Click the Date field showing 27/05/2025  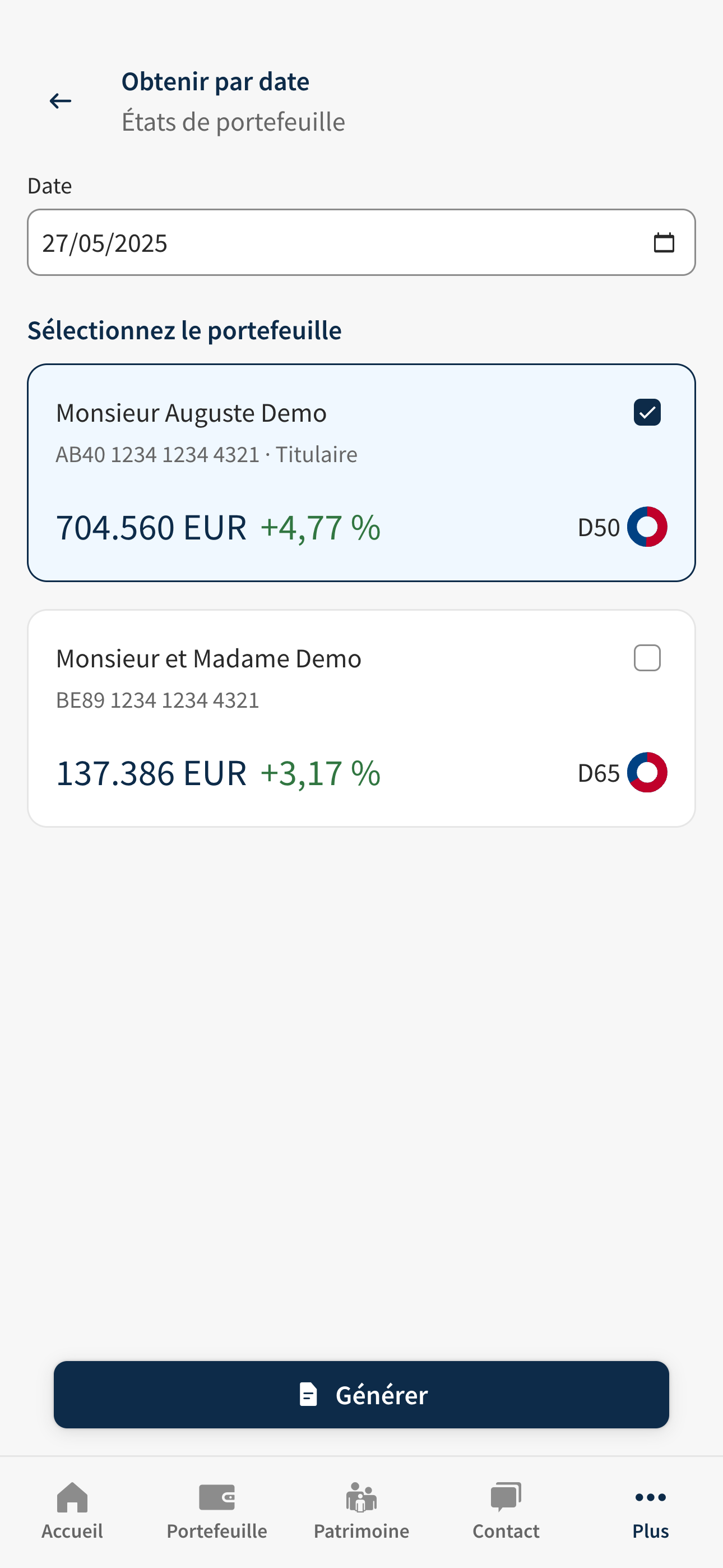tap(361, 242)
